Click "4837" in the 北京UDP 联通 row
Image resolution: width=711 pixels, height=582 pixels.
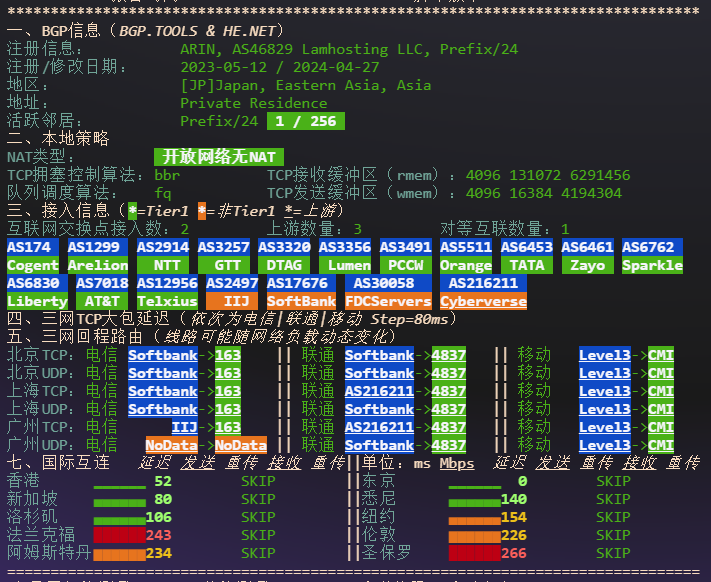point(448,373)
